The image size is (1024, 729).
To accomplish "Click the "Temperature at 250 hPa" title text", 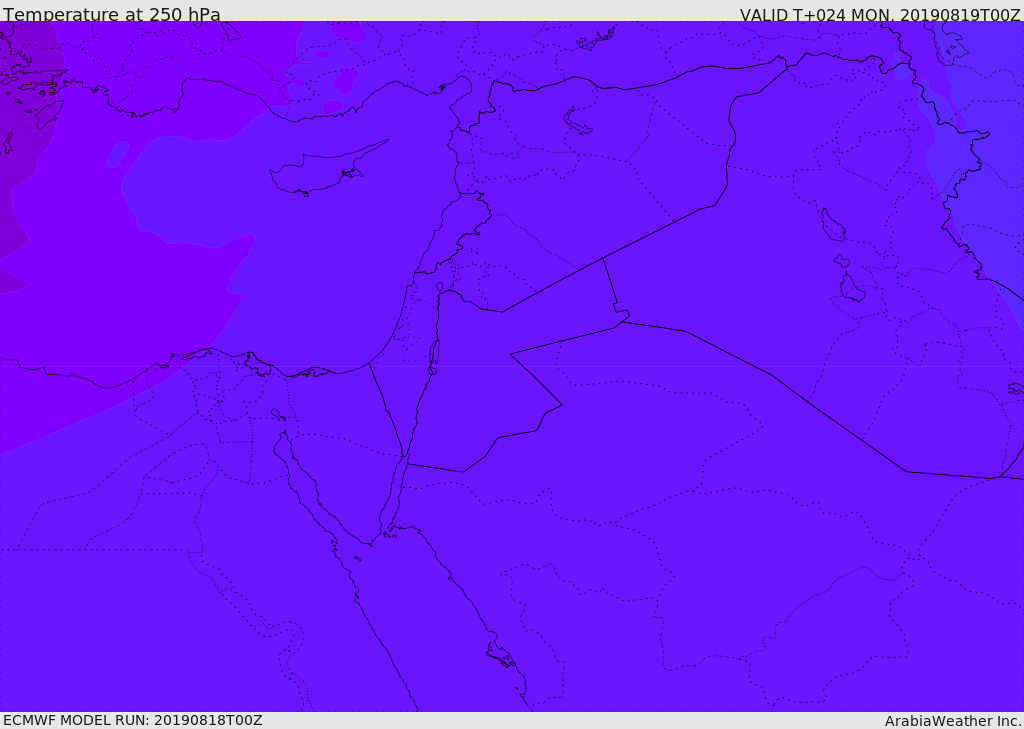I will (112, 14).
